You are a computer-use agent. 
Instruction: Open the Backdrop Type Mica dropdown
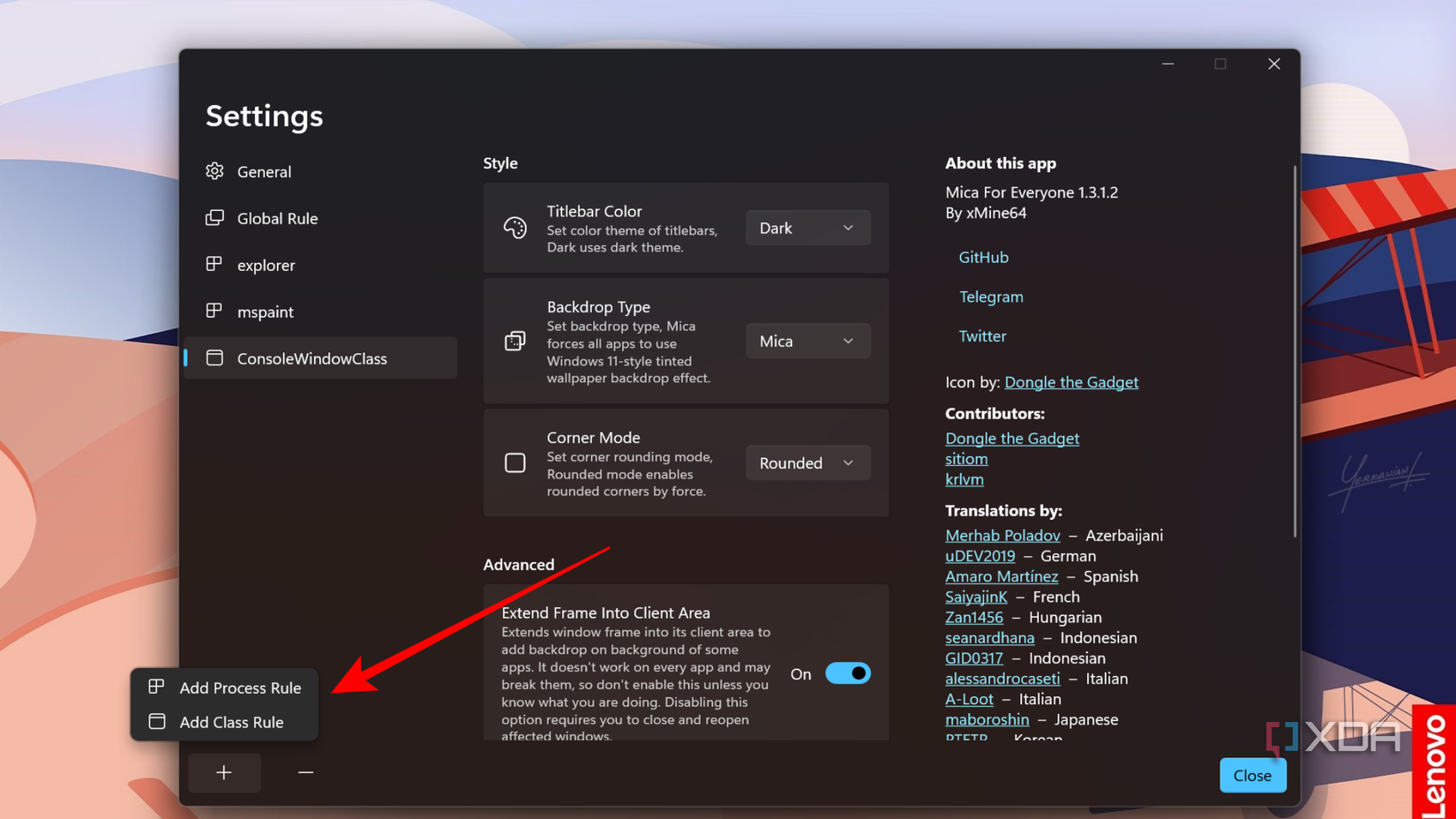coord(807,341)
